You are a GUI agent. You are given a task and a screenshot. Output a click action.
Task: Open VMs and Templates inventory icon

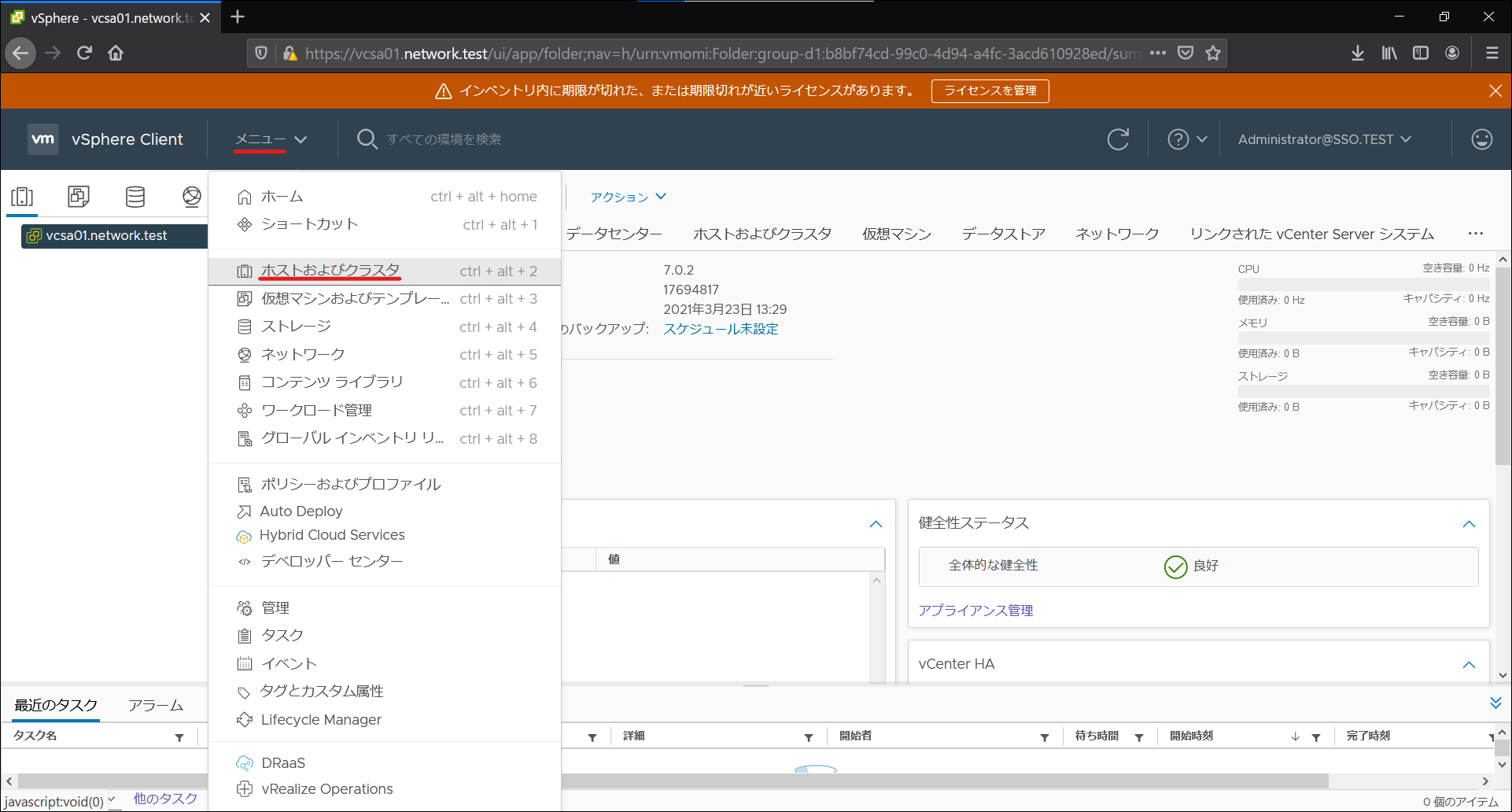point(79,196)
